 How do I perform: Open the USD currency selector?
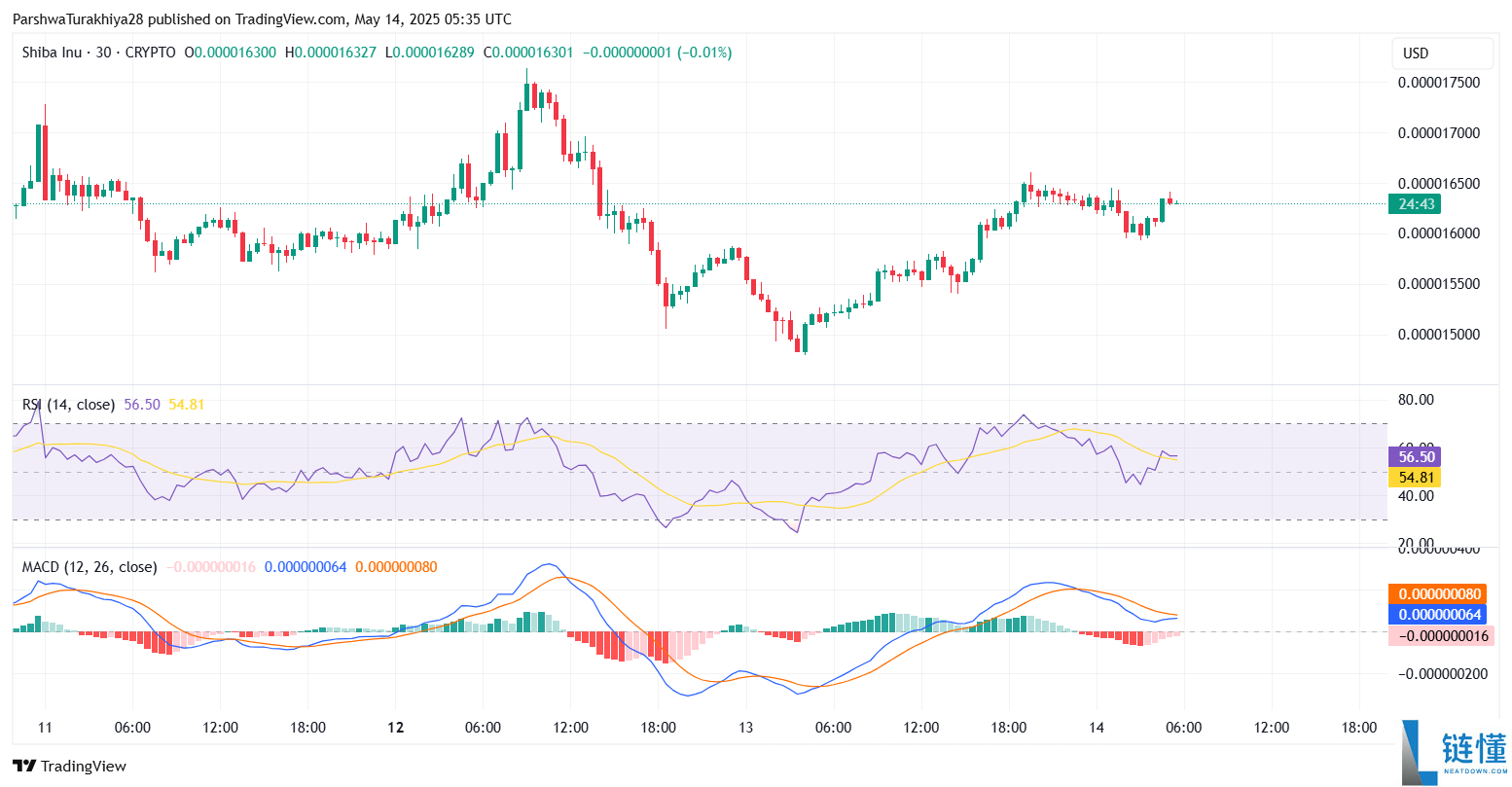tap(1441, 54)
